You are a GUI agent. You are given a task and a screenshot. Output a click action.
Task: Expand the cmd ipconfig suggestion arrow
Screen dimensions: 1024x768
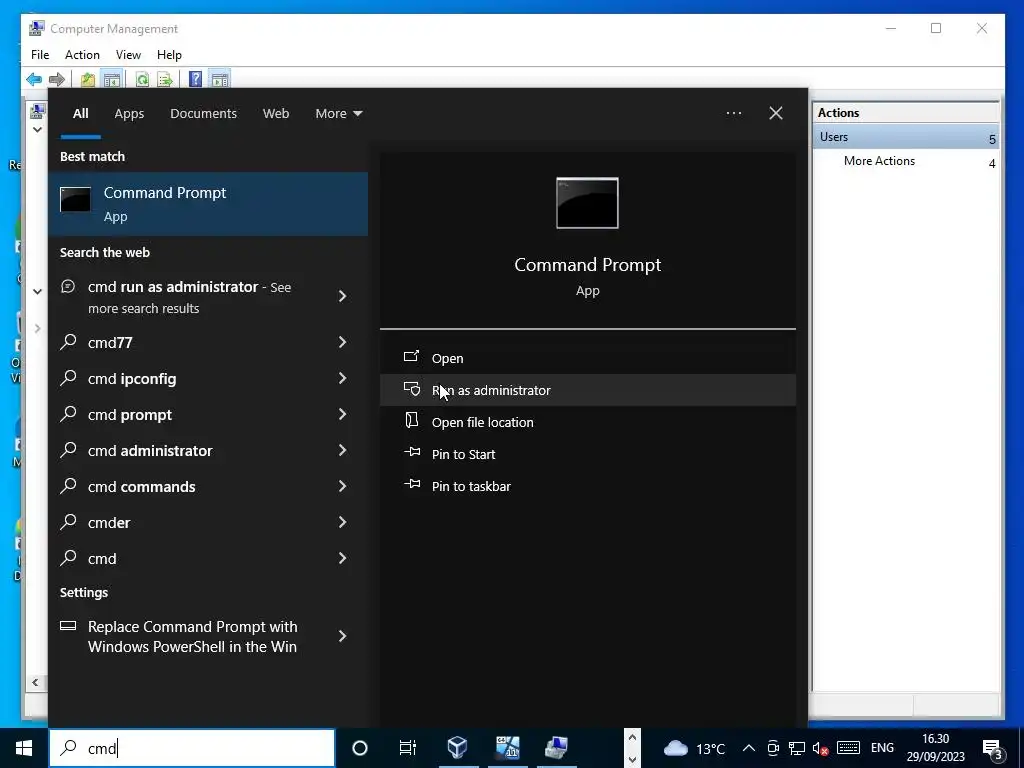[342, 378]
